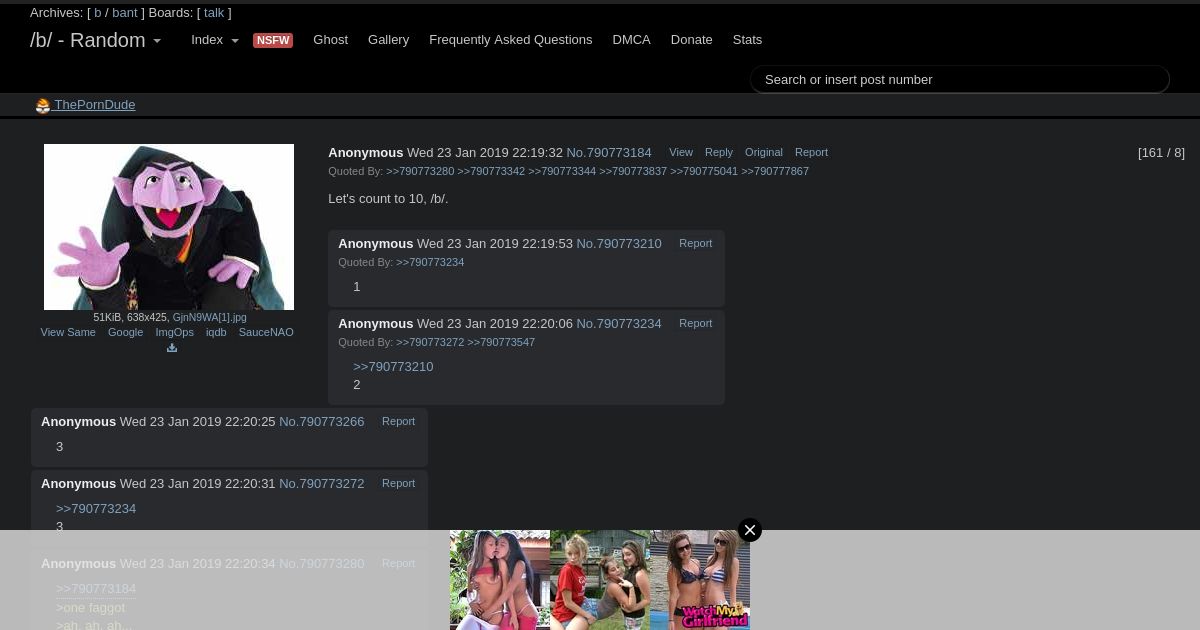Viewport: 1200px width, 630px height.
Task: Report post 790773234
Action: (x=695, y=323)
